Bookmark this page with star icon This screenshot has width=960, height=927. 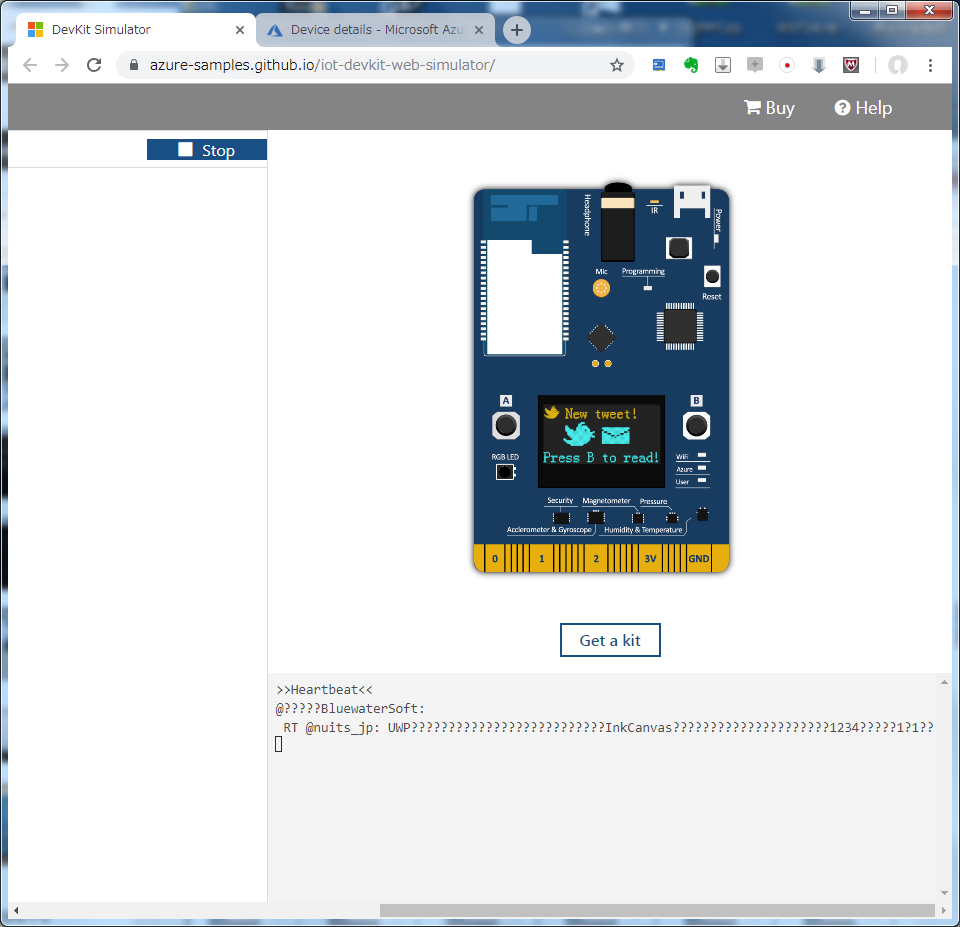click(x=617, y=65)
